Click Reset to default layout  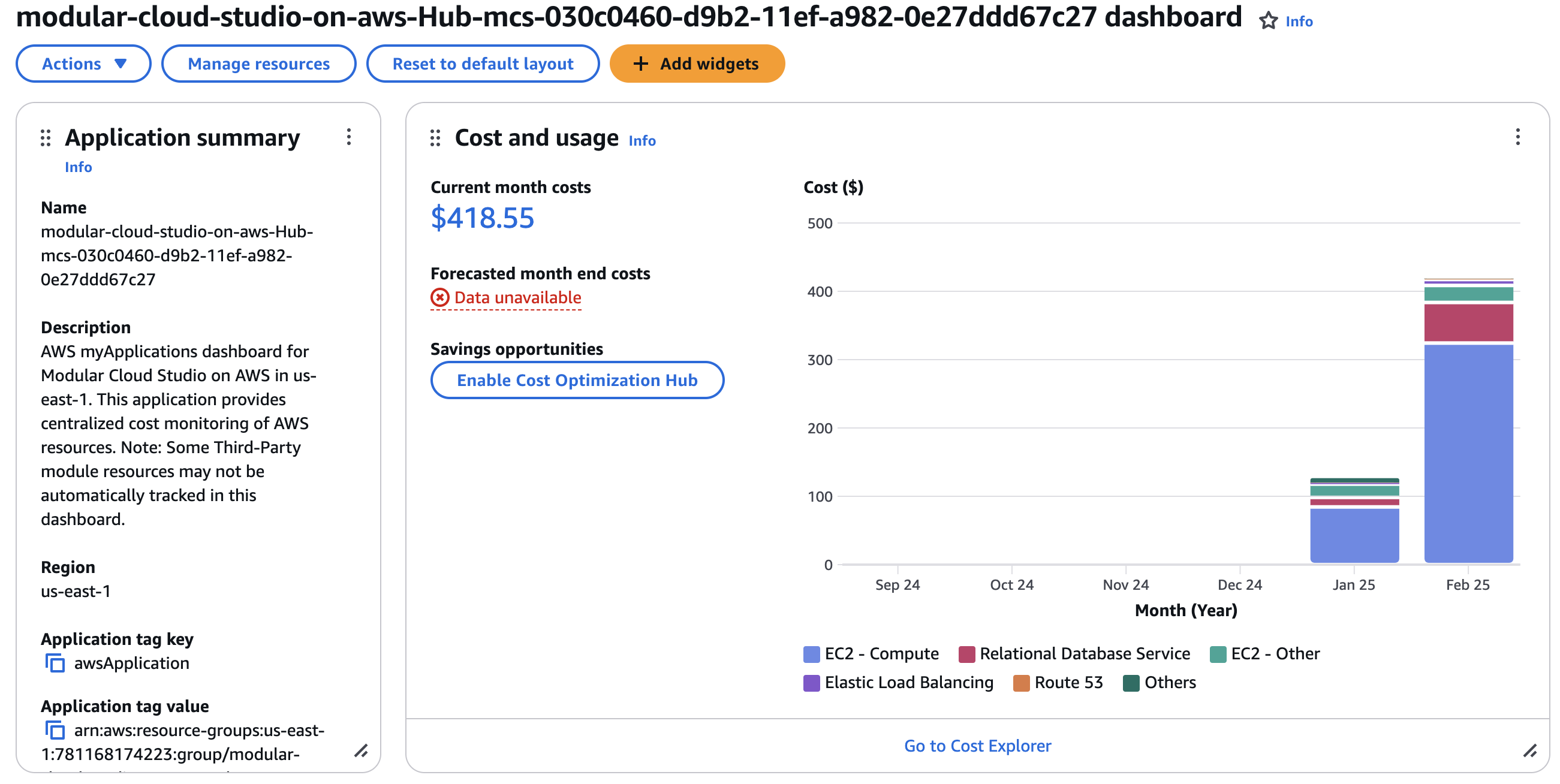click(483, 64)
